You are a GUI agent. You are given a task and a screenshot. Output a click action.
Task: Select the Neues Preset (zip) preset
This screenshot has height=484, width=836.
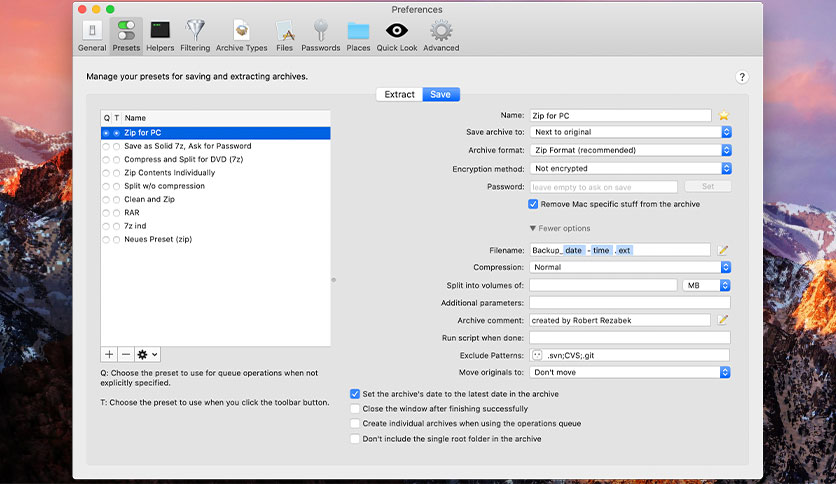pos(215,239)
